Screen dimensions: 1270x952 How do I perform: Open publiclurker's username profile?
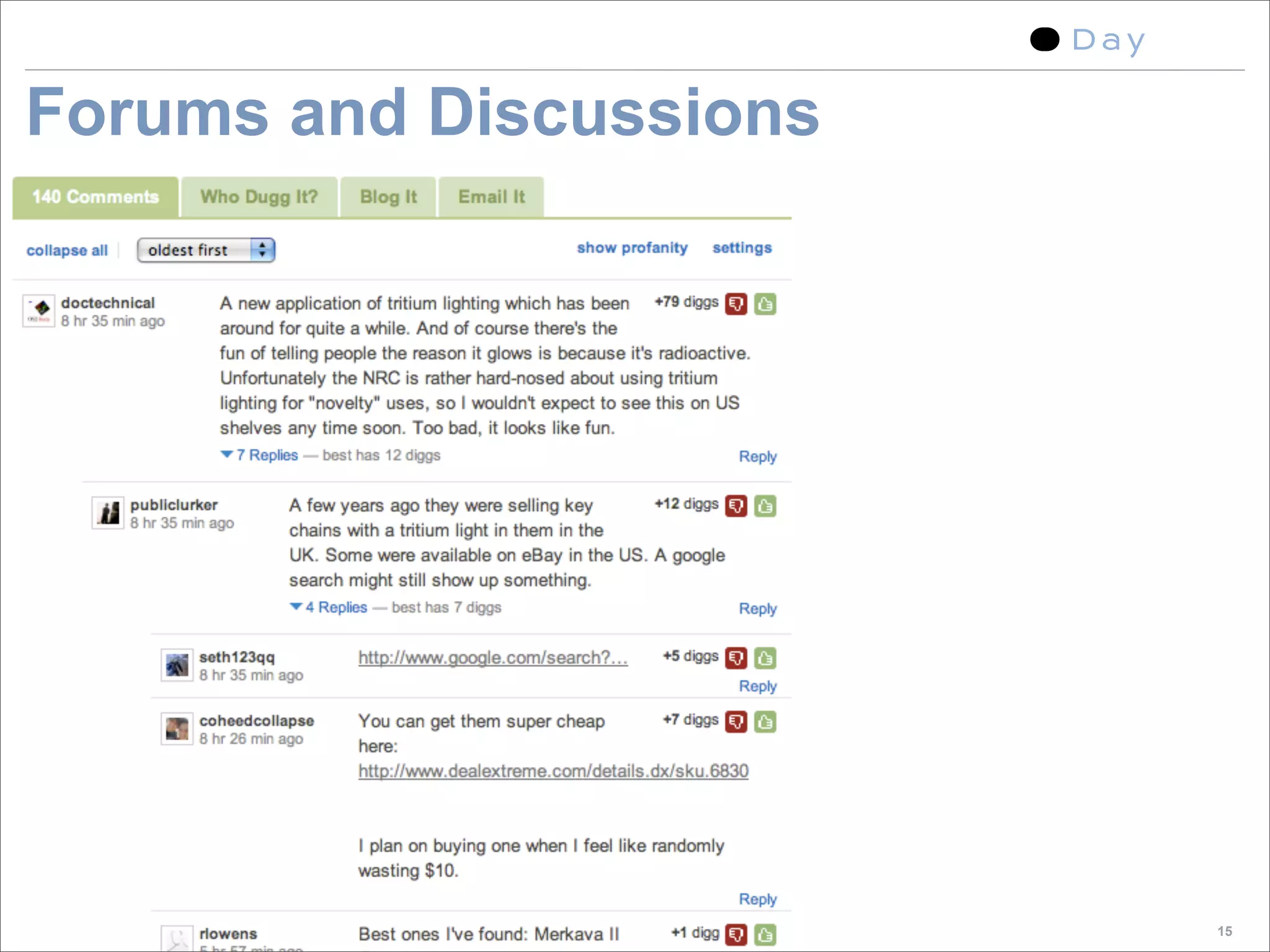pyautogui.click(x=174, y=505)
